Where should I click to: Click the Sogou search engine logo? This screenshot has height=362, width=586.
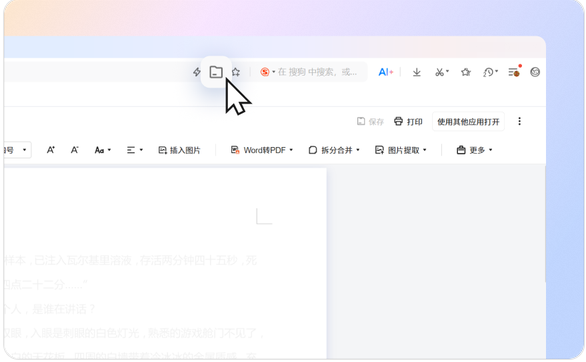[265, 72]
